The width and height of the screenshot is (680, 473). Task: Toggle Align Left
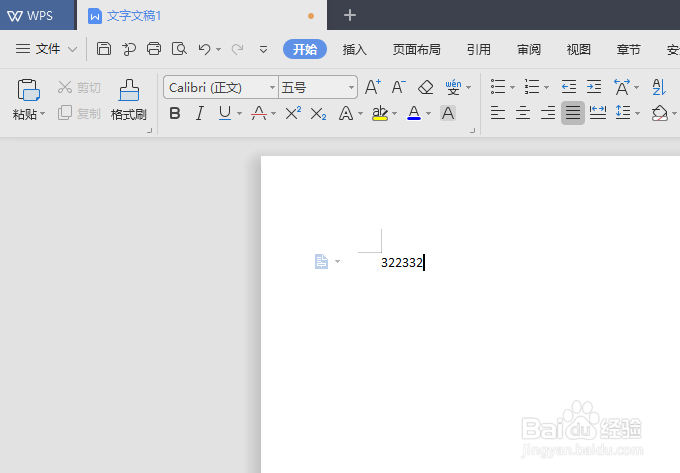pos(498,113)
